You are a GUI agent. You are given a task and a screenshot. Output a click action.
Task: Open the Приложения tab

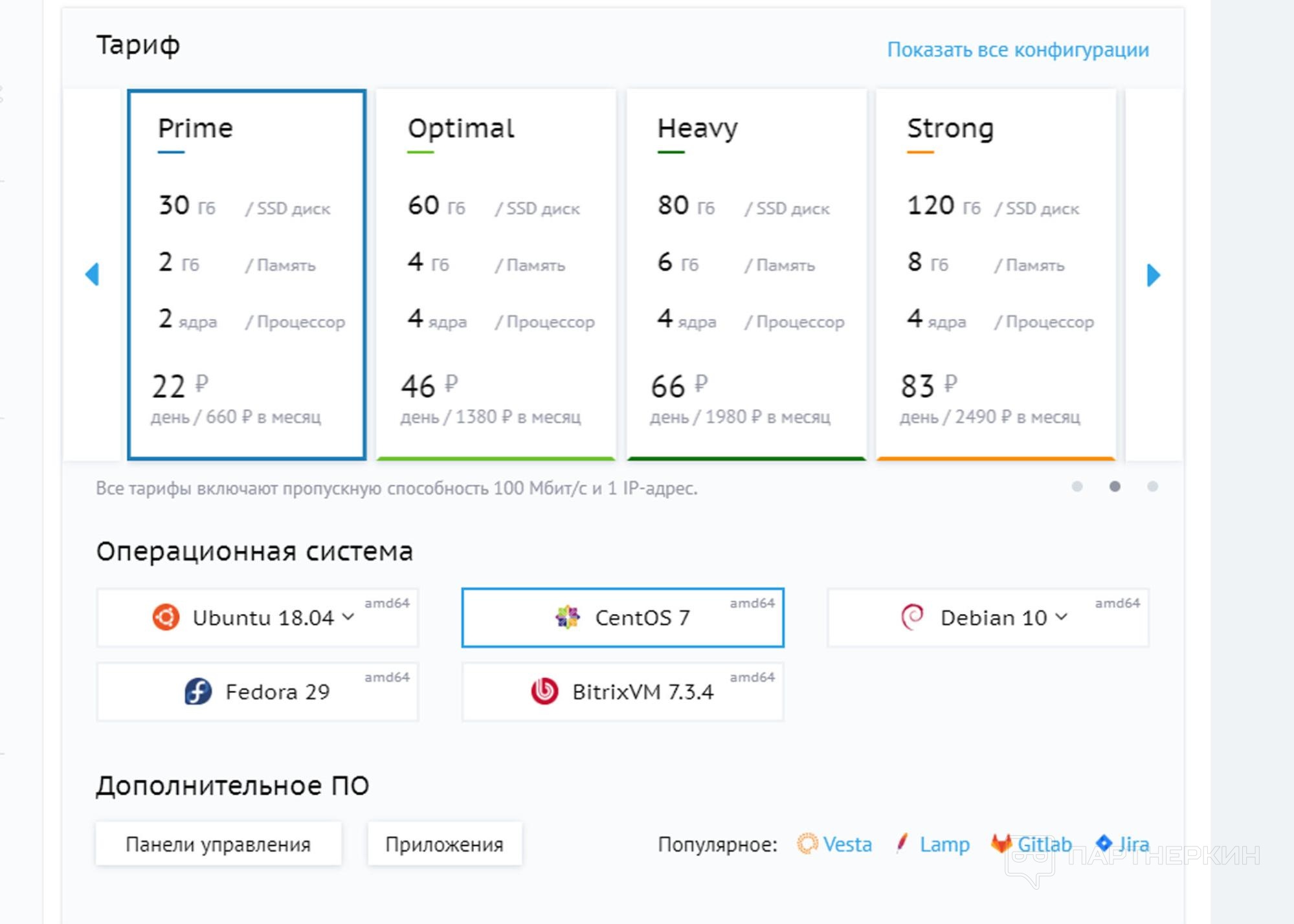coord(445,844)
